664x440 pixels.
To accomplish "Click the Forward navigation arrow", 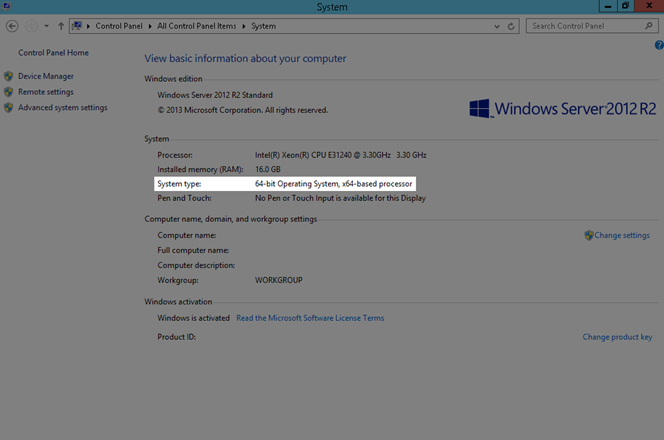I will tap(31, 26).
